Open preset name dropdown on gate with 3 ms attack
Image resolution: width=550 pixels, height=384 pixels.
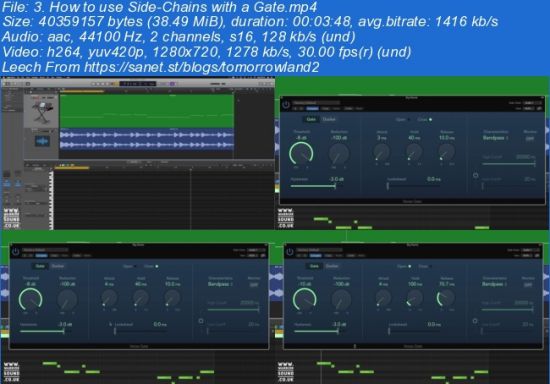click(316, 103)
